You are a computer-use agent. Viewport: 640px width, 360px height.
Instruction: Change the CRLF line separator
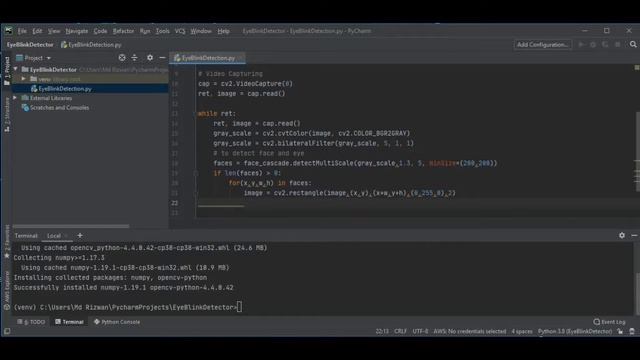400,331
